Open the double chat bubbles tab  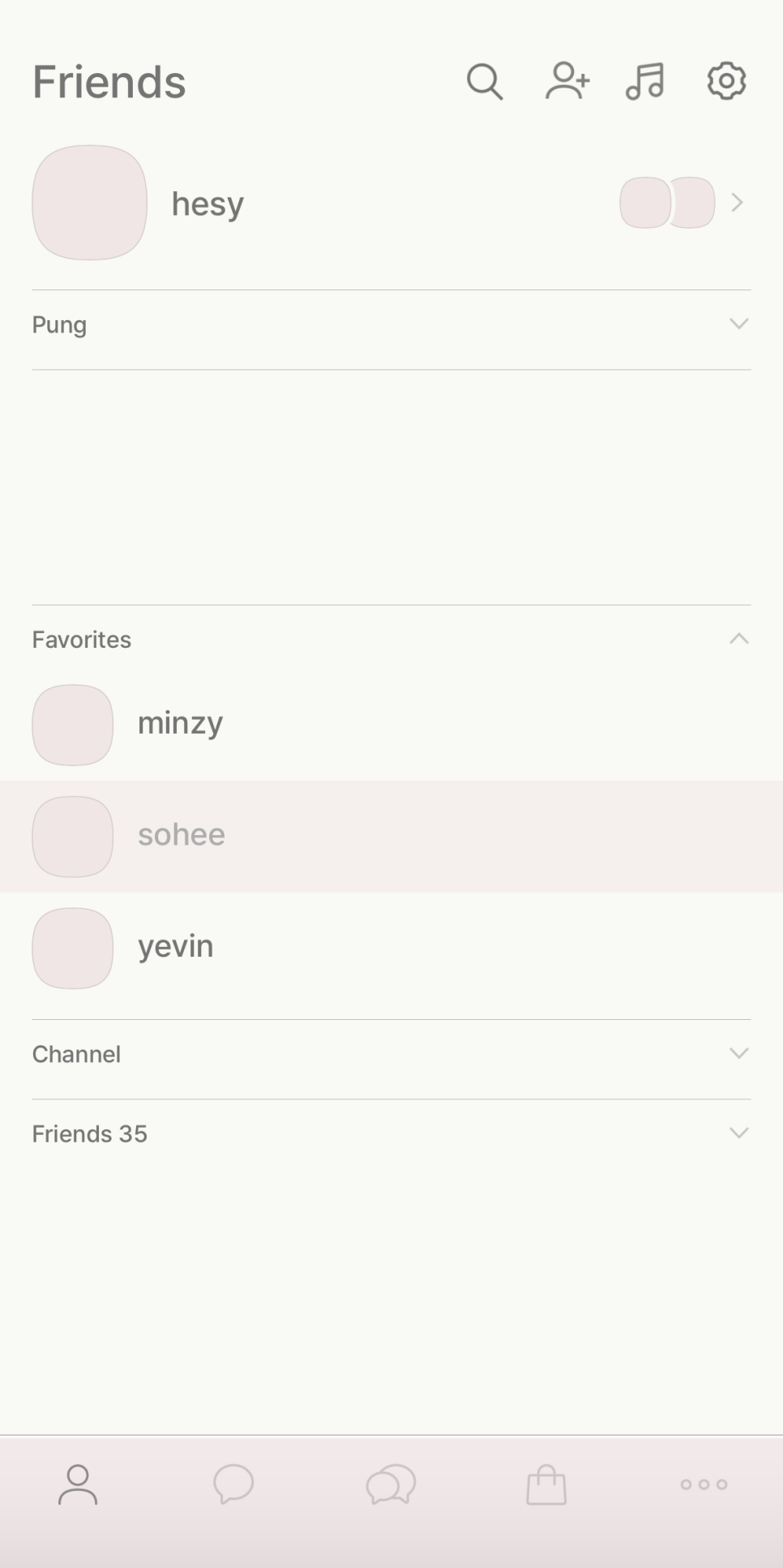point(391,1484)
